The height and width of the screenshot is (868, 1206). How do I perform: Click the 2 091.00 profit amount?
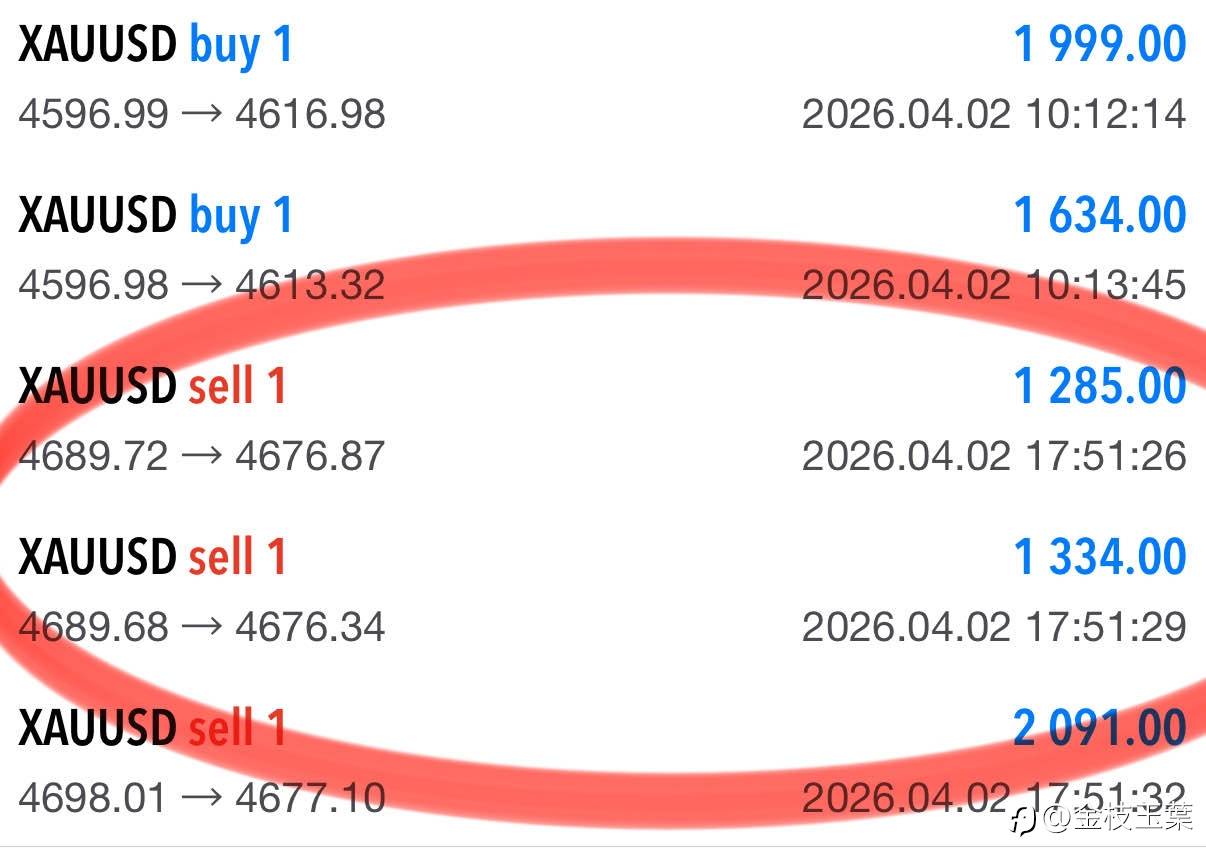[1099, 729]
